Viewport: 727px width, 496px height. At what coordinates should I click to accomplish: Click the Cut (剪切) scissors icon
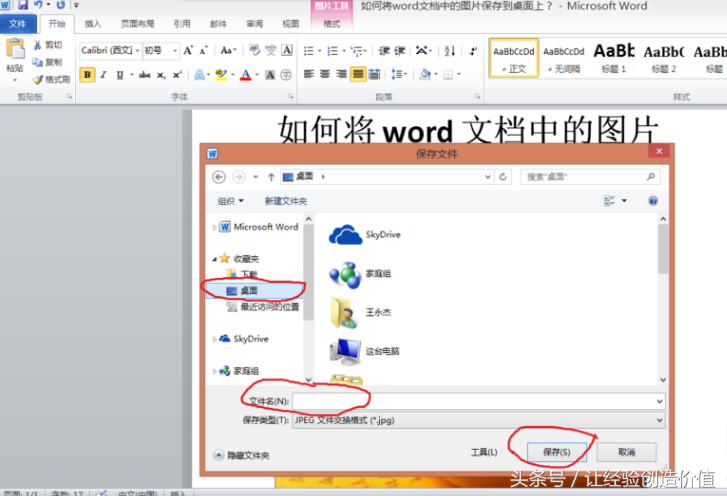(37, 45)
